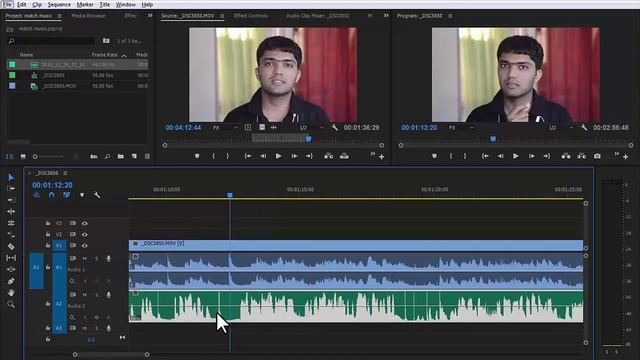Open Program monitor Fit zoom dropdown
This screenshot has width=640, height=360.
pos(461,128)
